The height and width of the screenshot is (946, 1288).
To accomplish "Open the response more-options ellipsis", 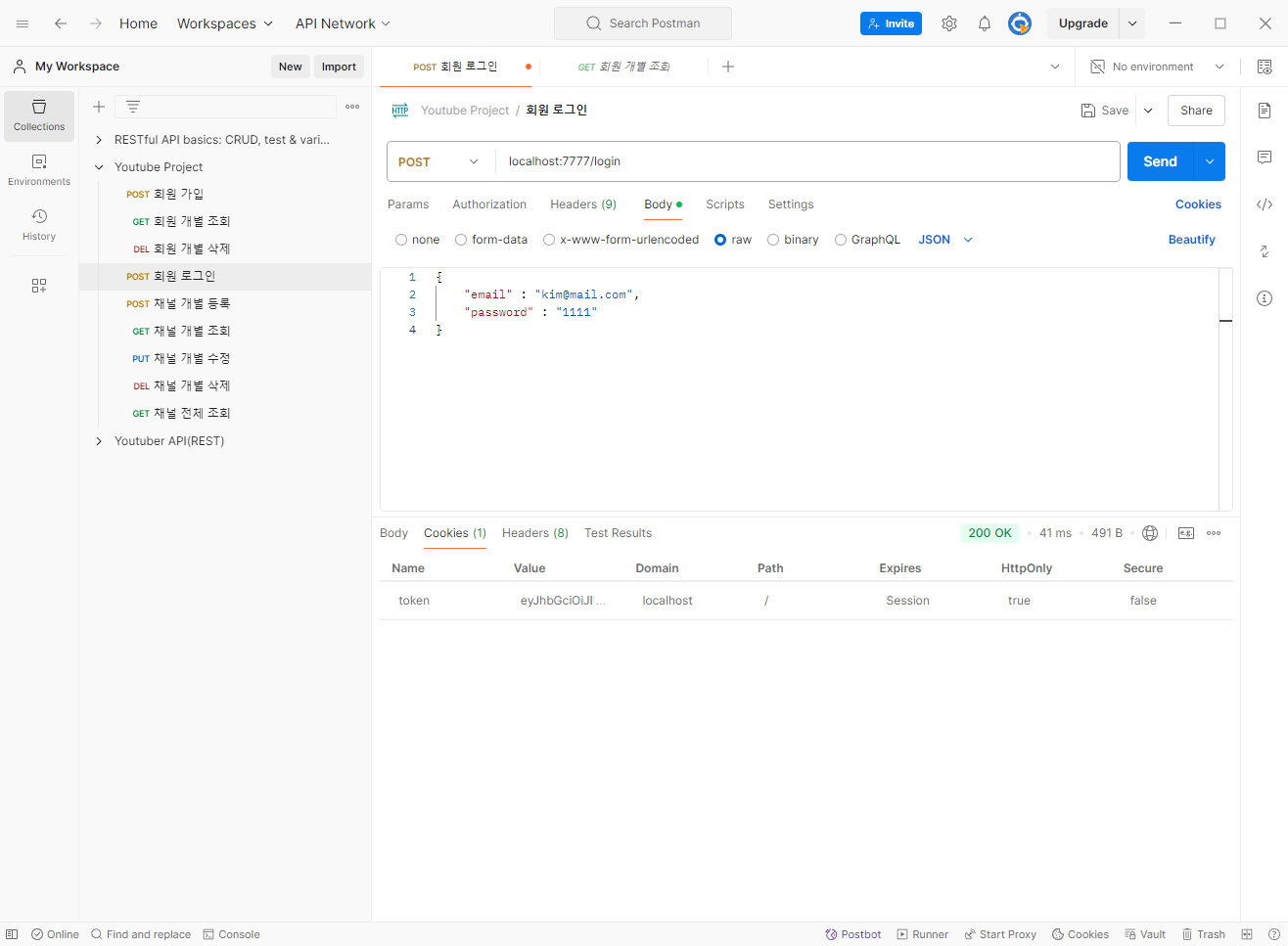I will tap(1214, 533).
